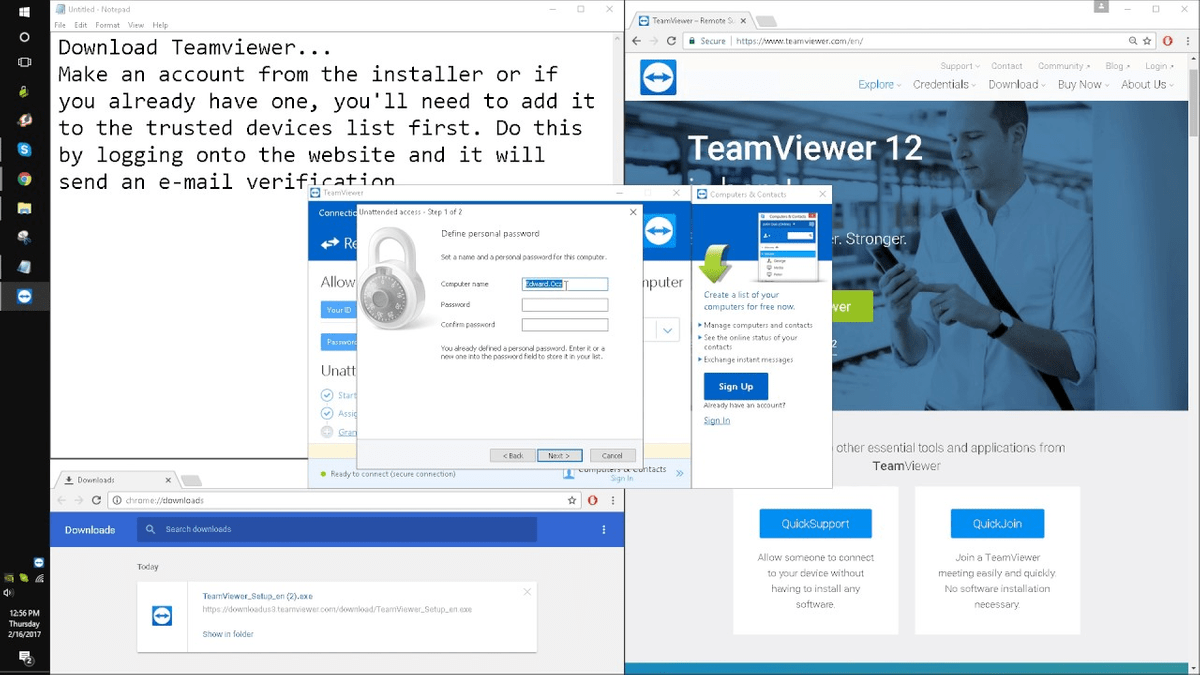The image size is (1200, 675).
Task: Click the Sign Up button in Computers & Contacts
Action: coord(736,386)
